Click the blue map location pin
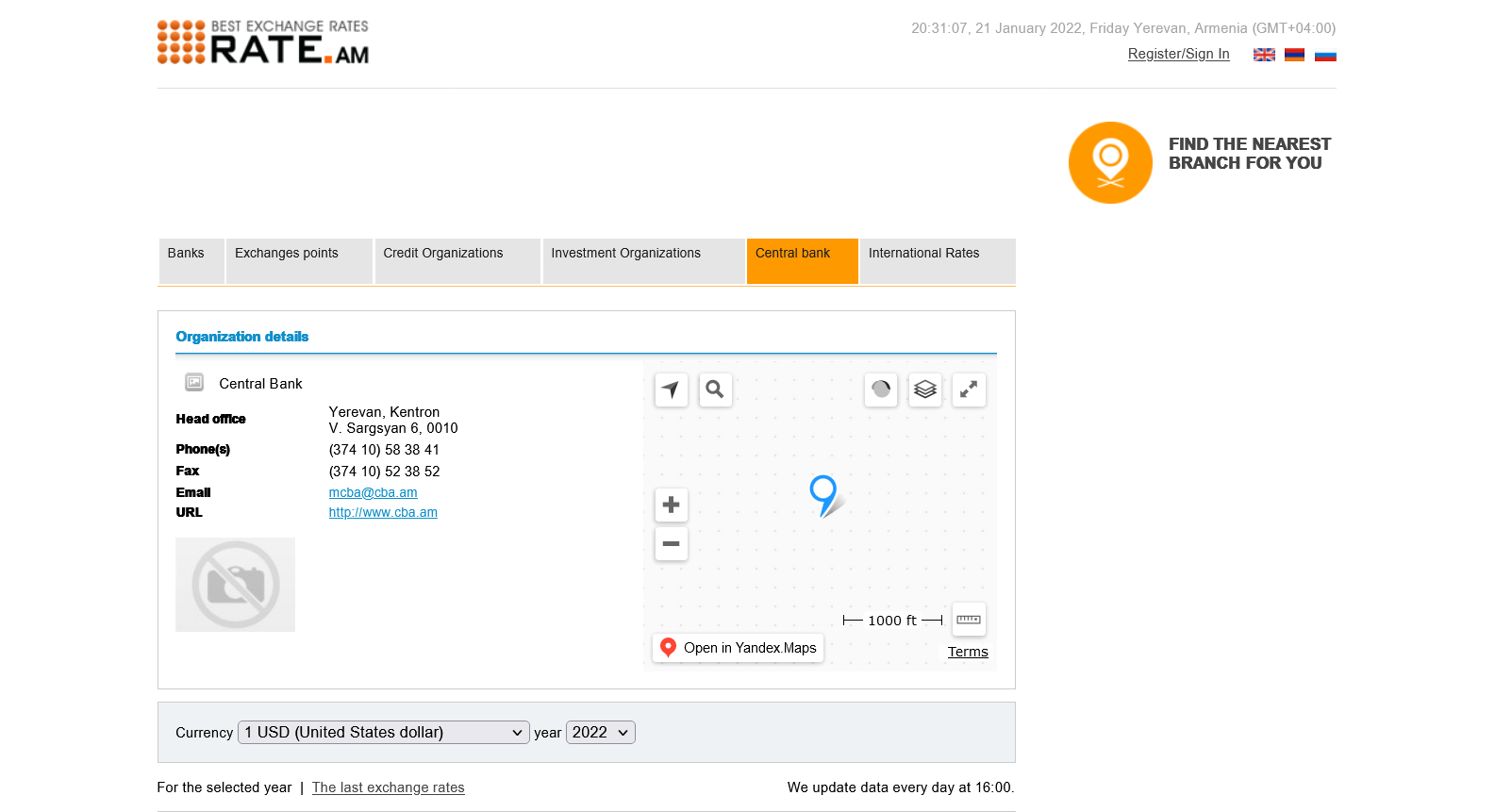The image size is (1512, 812). point(822,491)
